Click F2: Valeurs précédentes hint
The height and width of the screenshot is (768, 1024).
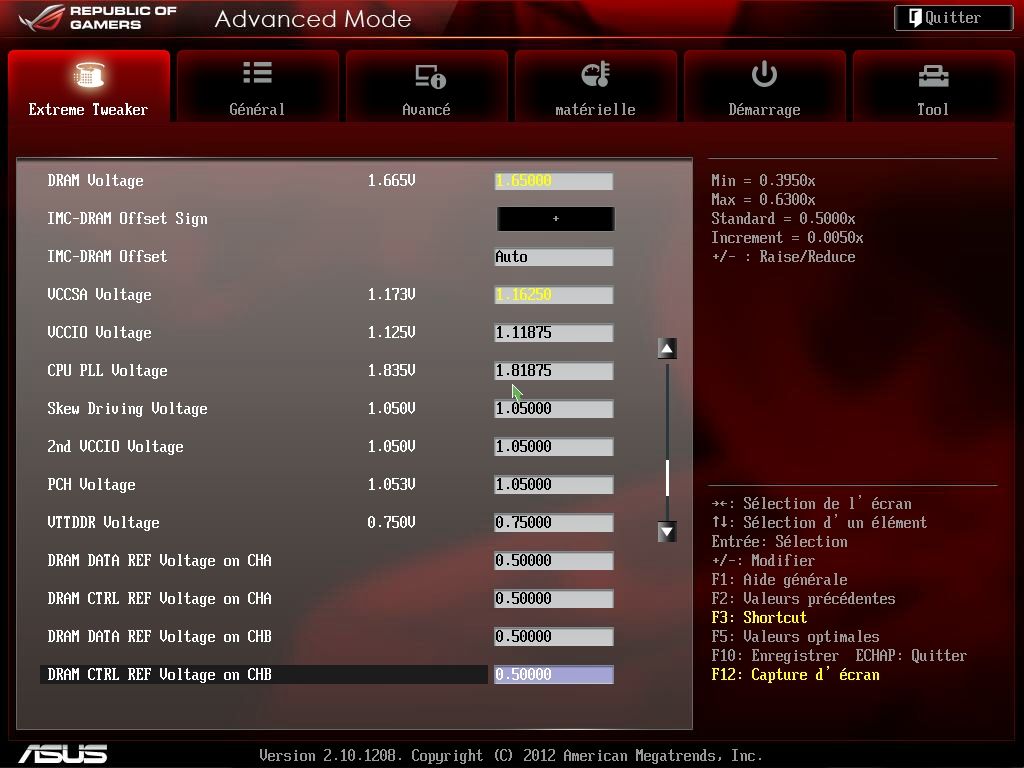point(803,599)
